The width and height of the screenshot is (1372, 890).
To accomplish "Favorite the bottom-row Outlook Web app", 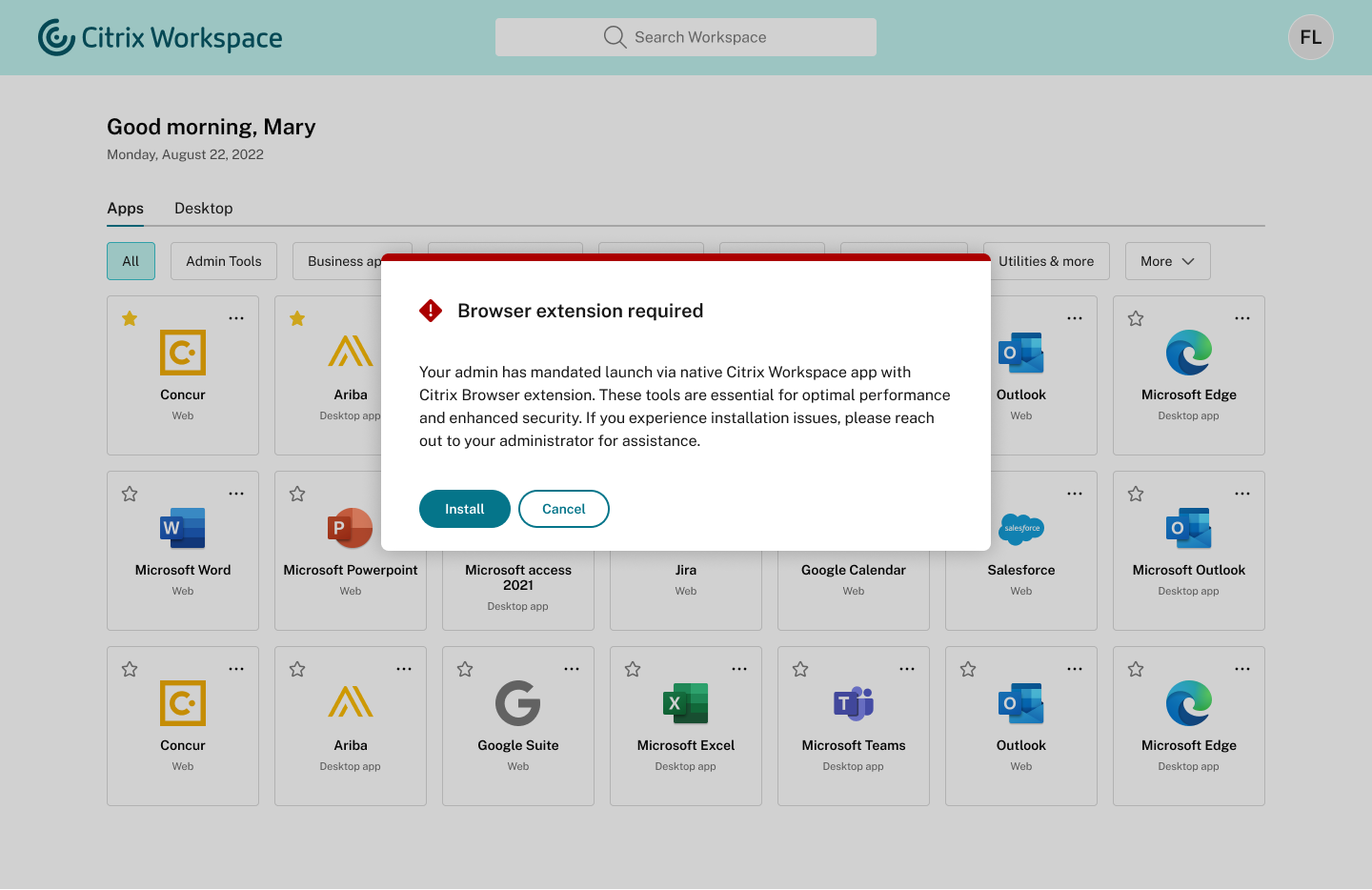I will point(968,669).
